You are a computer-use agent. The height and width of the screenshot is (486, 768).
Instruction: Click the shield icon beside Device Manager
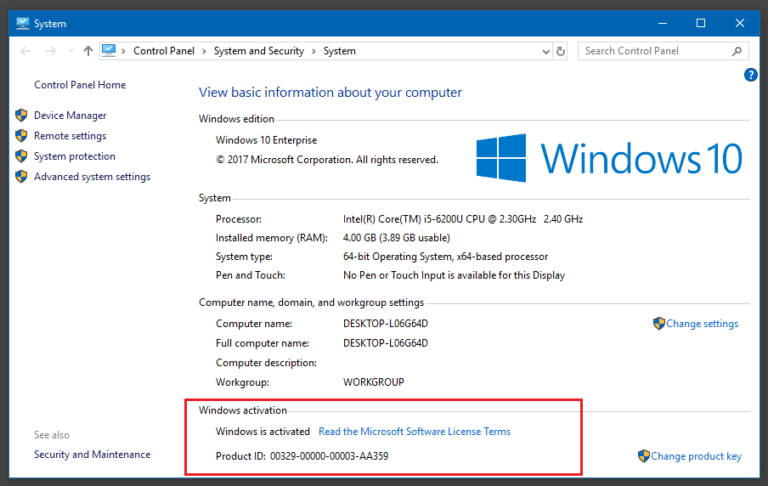coord(21,116)
